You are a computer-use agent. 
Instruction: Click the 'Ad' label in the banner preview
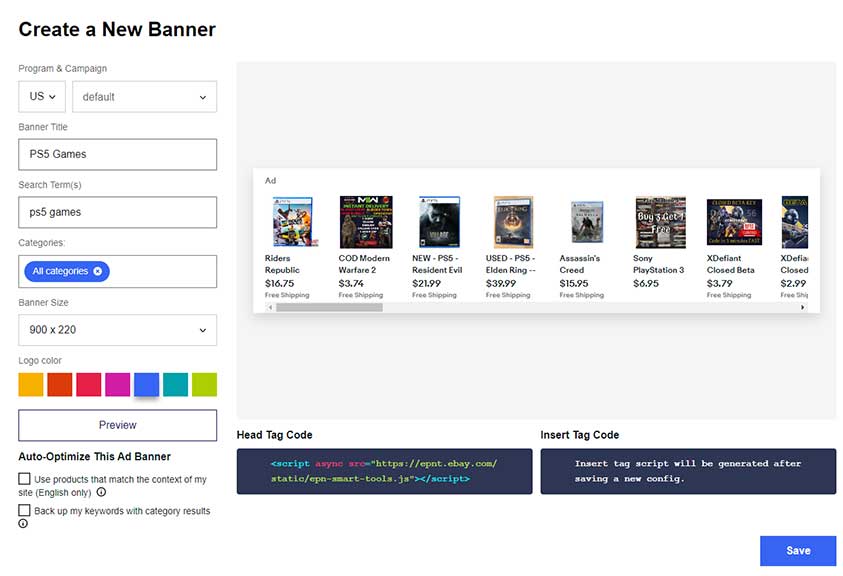click(270, 181)
